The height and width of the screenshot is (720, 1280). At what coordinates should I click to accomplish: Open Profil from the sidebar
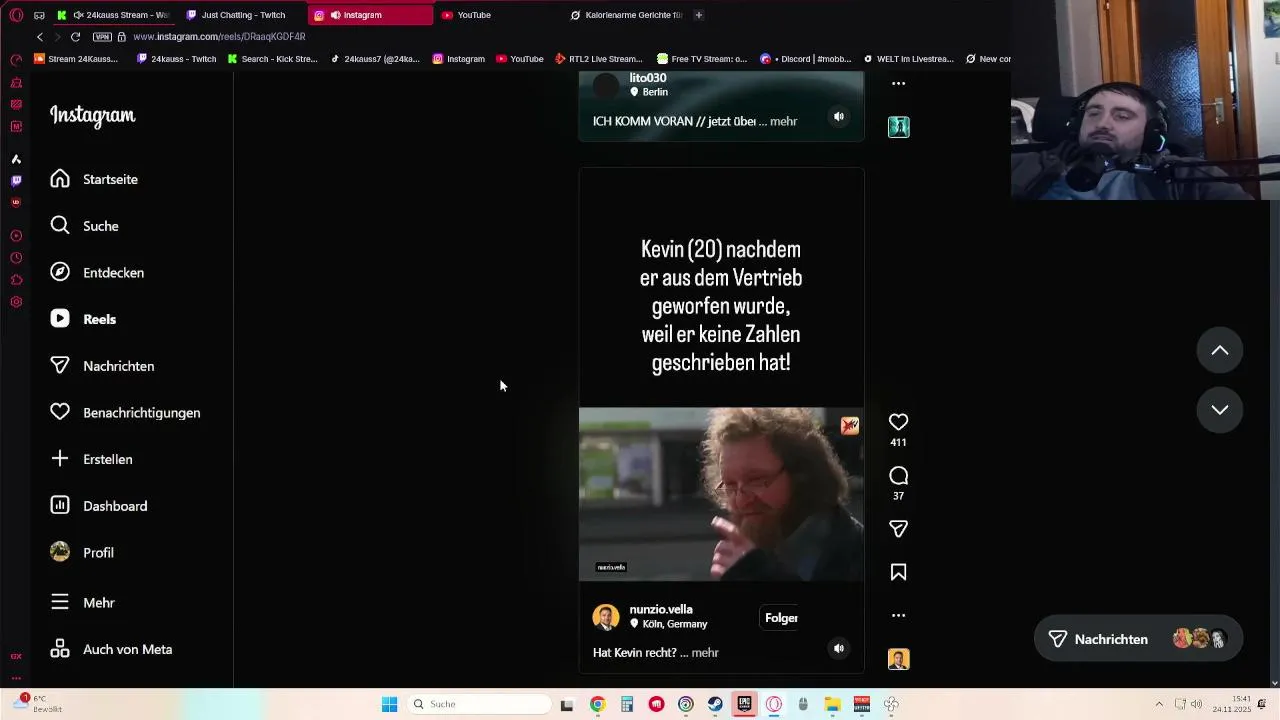click(82, 552)
